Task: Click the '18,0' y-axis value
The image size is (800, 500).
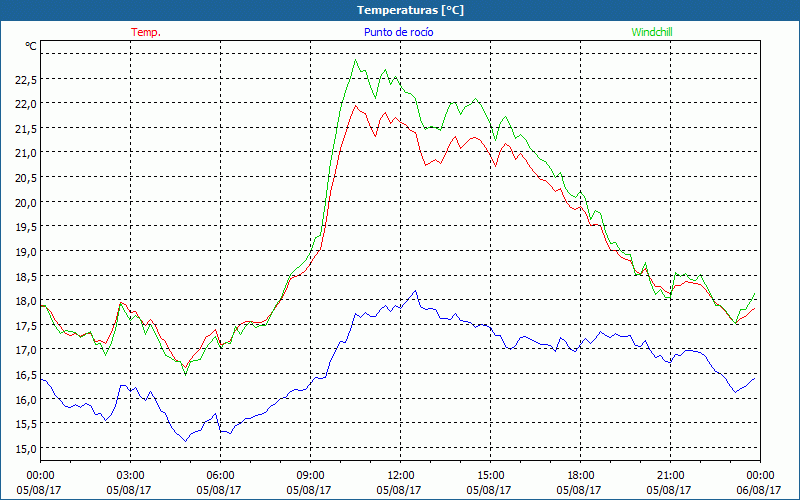Action: pyautogui.click(x=26, y=301)
